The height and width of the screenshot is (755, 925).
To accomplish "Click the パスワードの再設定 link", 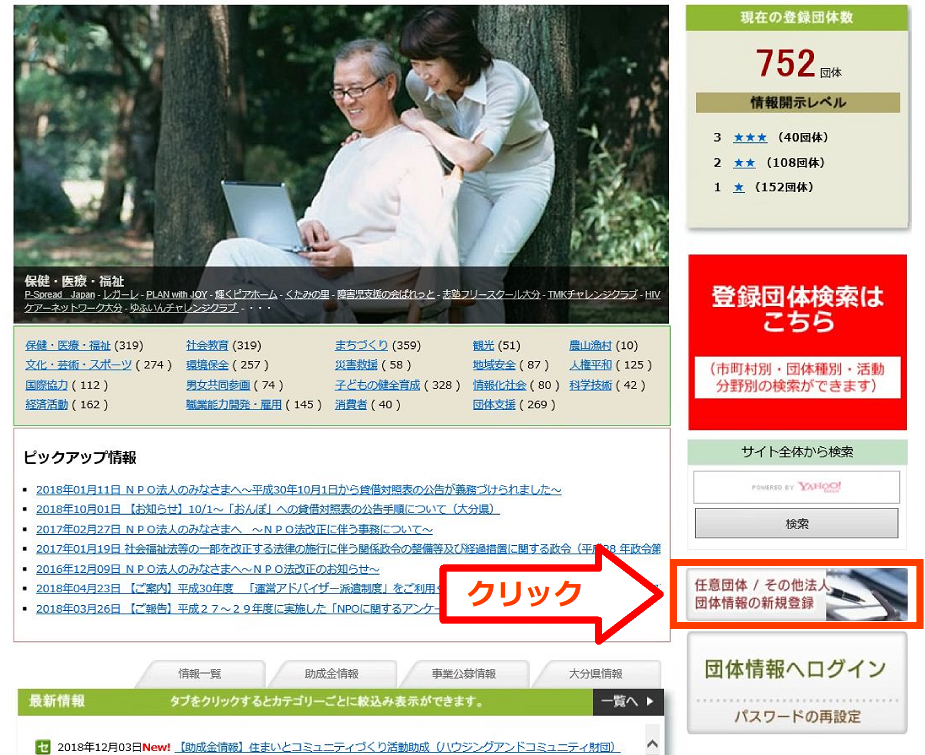I will [797, 717].
